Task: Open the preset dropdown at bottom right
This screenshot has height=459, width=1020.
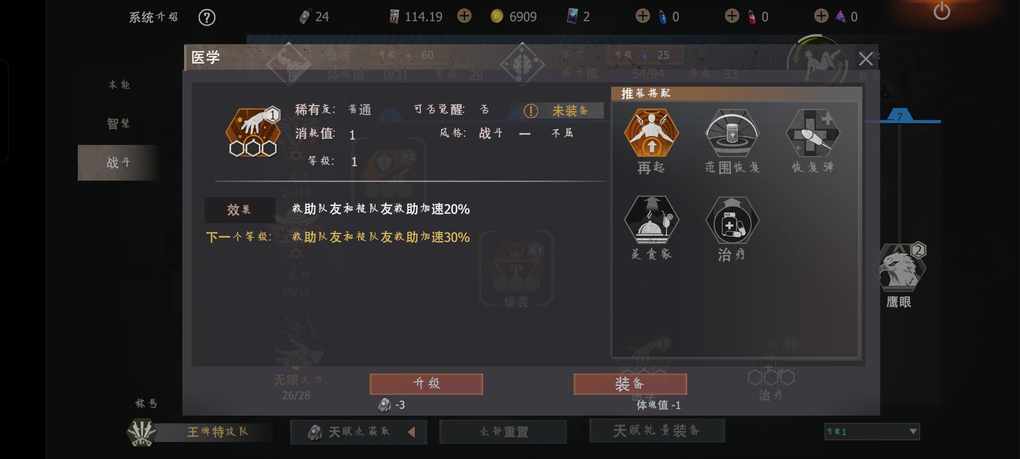Action: (872, 431)
